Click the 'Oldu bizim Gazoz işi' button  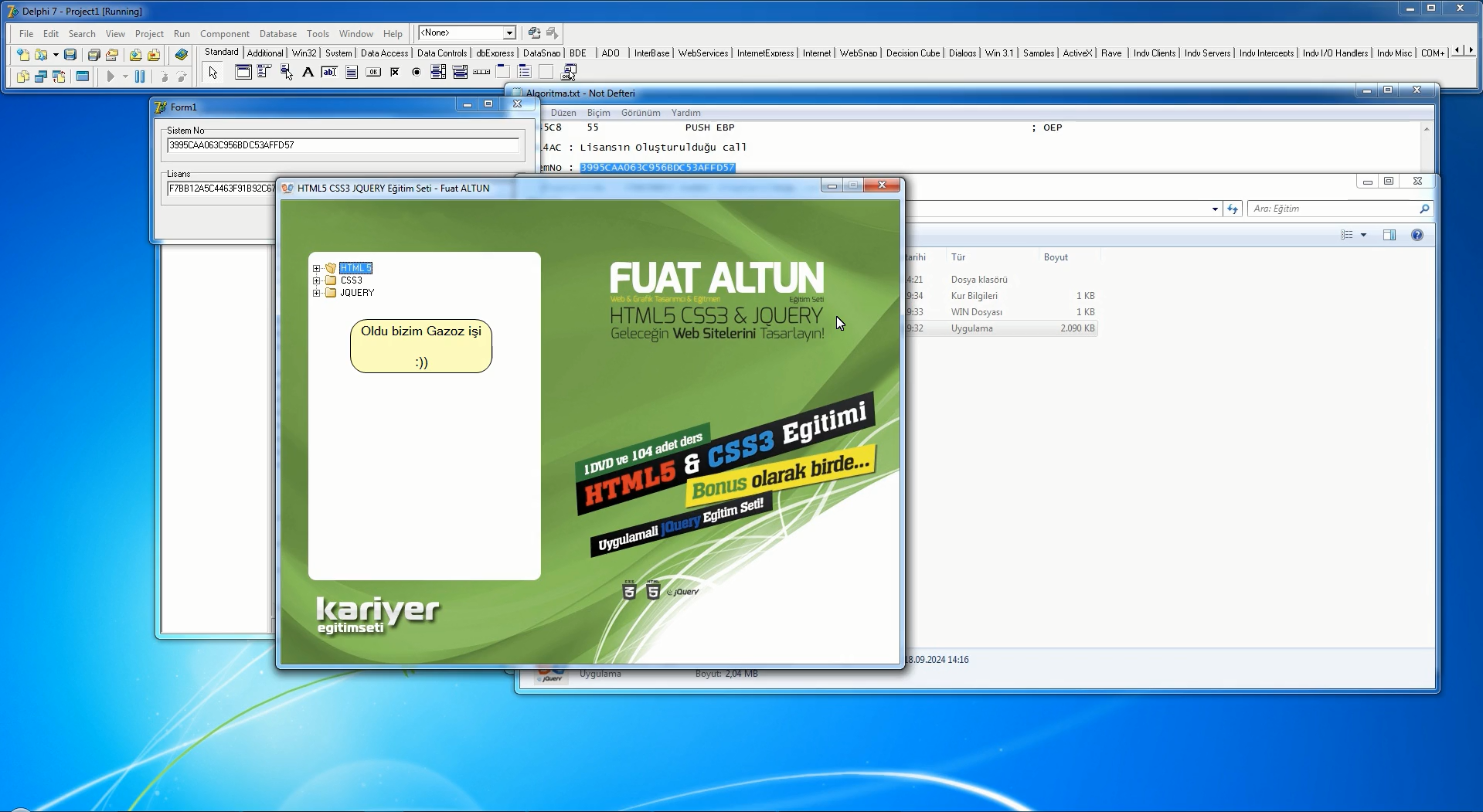pos(421,346)
